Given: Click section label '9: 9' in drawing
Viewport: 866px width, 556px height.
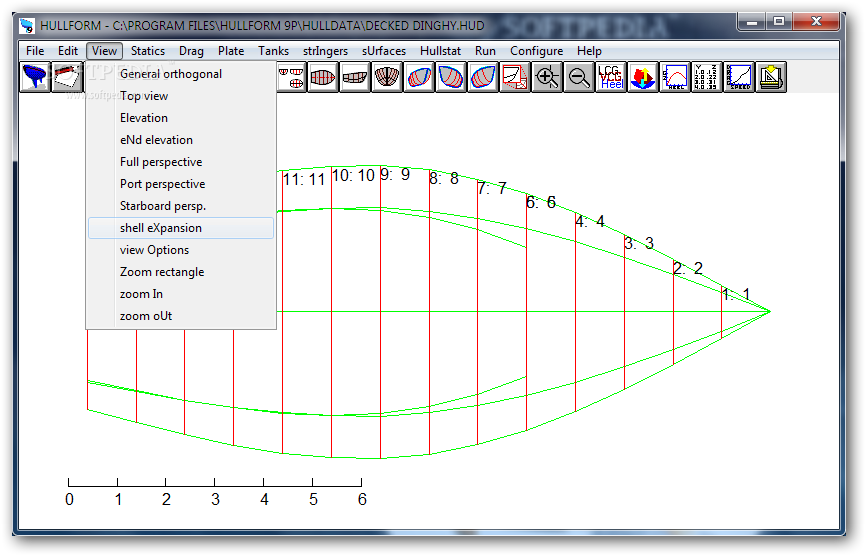Looking at the screenshot, I should coord(395,174).
